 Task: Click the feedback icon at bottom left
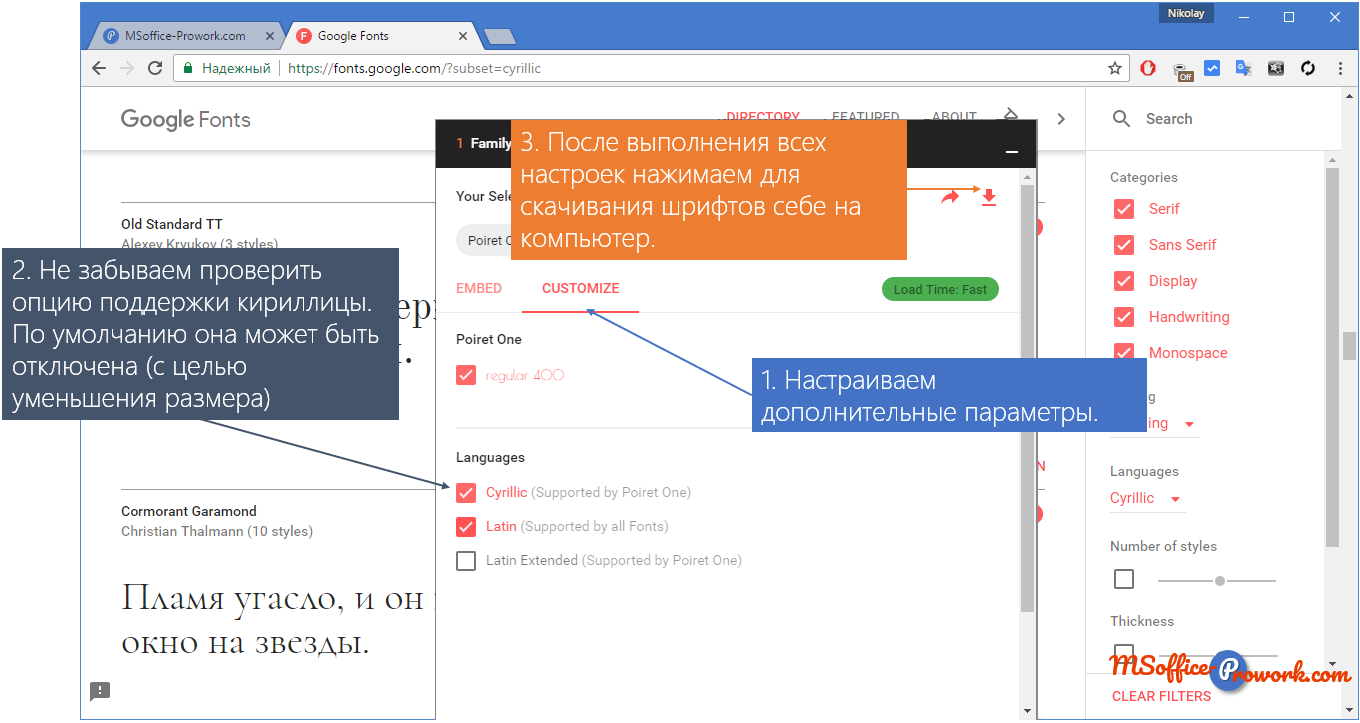pyautogui.click(x=100, y=691)
